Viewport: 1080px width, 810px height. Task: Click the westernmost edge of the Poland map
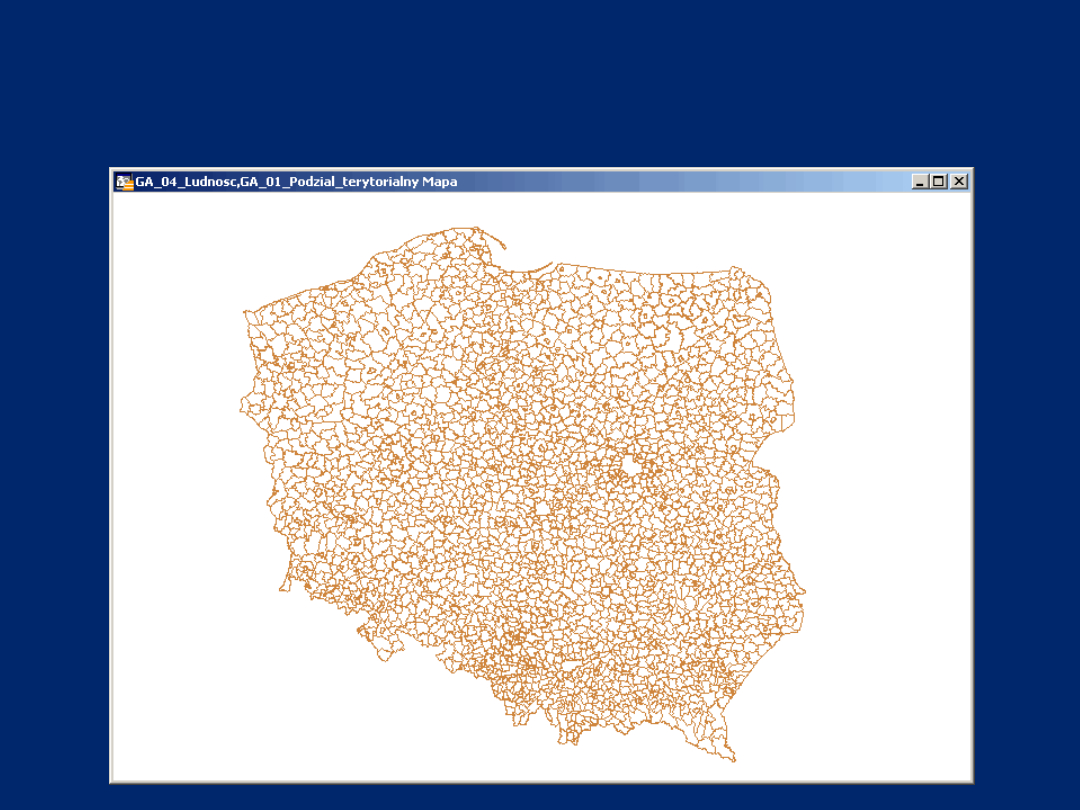point(242,407)
